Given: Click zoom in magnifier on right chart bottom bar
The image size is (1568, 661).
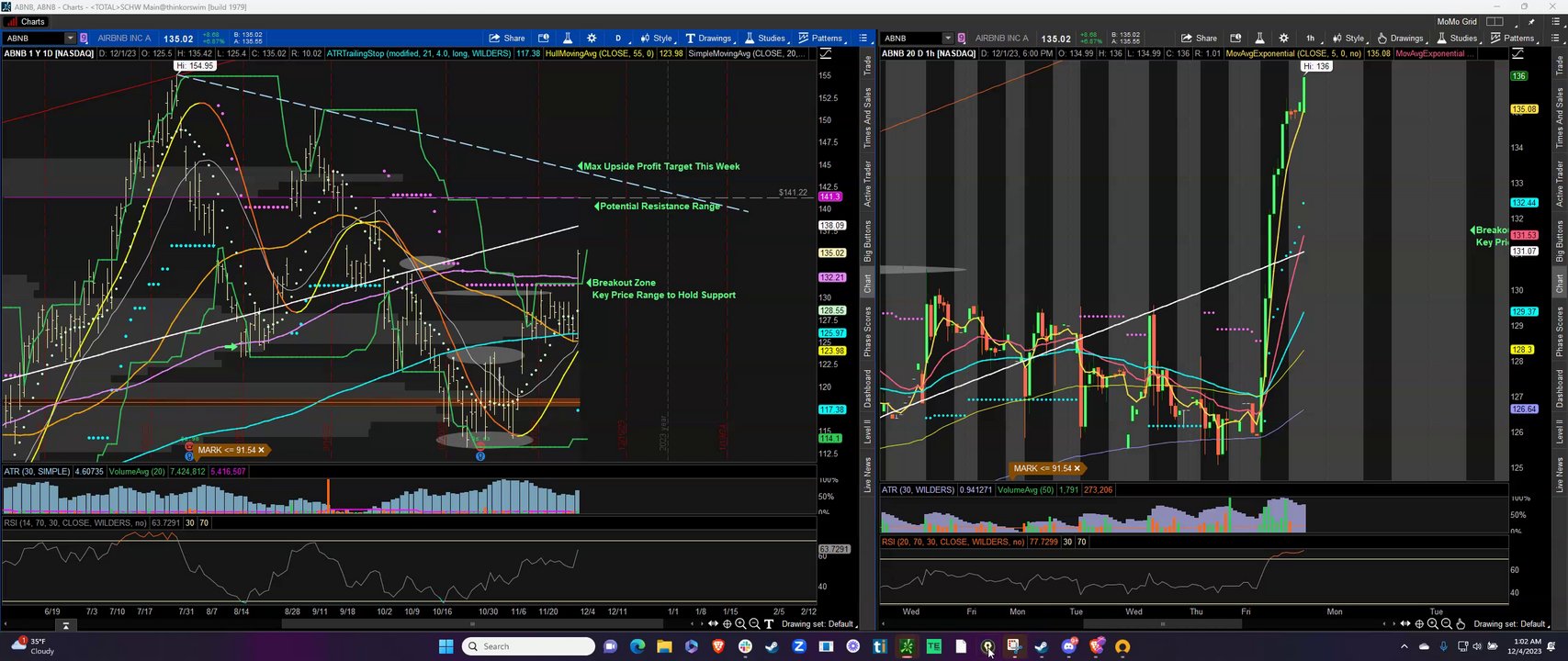Looking at the screenshot, I should pyautogui.click(x=1433, y=624).
